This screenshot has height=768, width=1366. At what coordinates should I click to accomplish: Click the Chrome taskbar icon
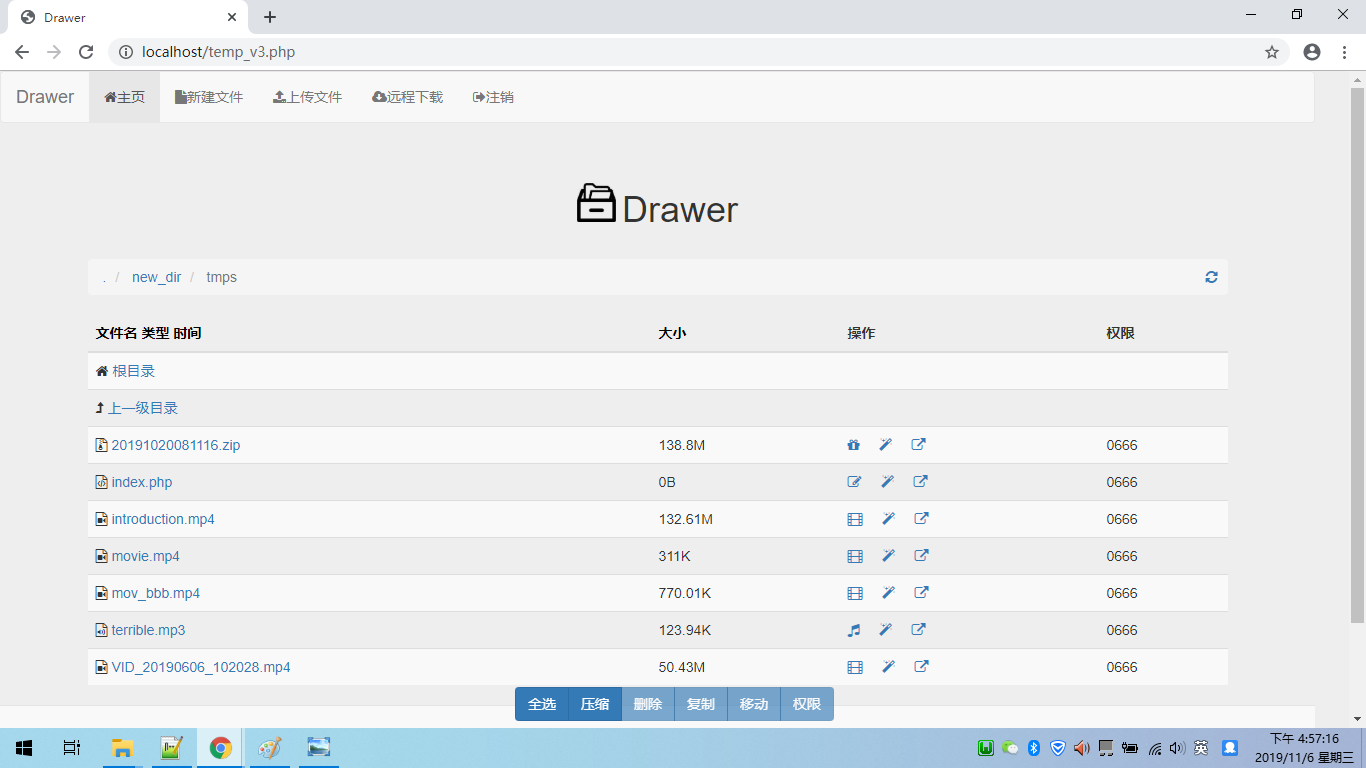(x=221, y=747)
